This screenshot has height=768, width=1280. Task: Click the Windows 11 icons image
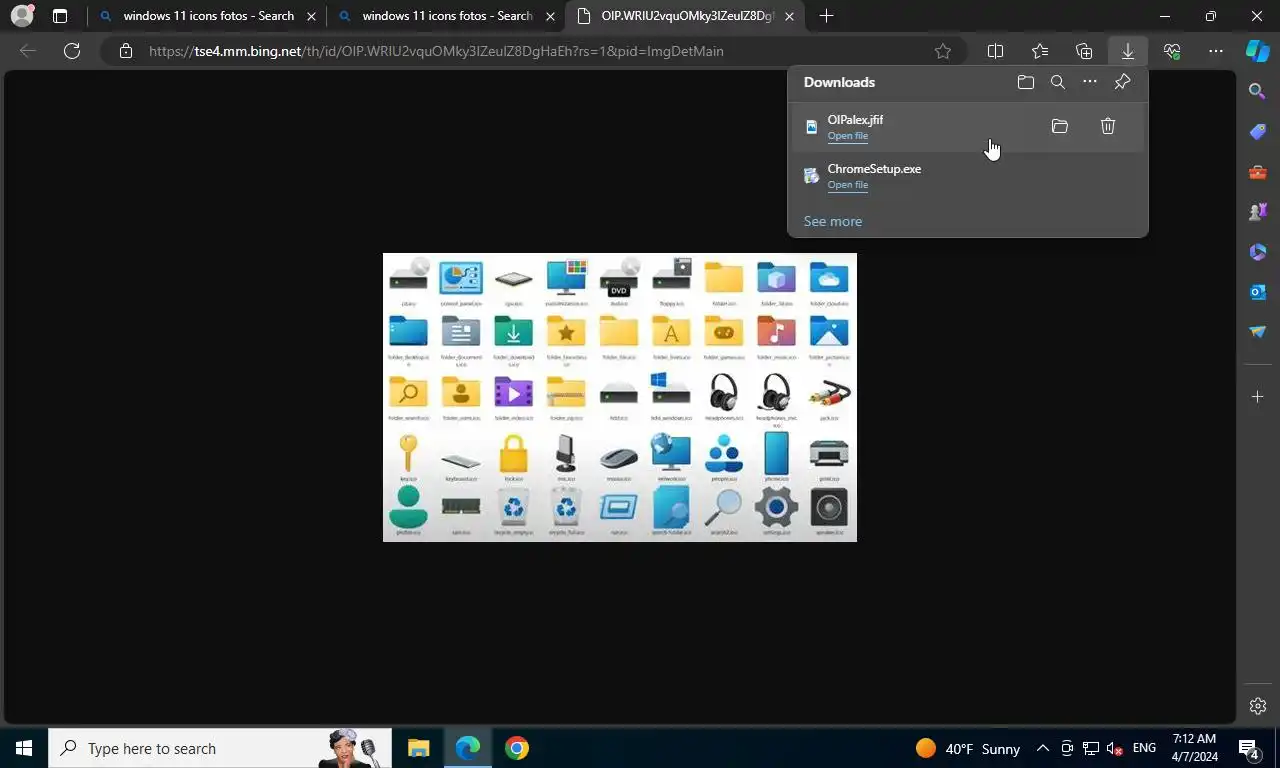pyautogui.click(x=620, y=397)
